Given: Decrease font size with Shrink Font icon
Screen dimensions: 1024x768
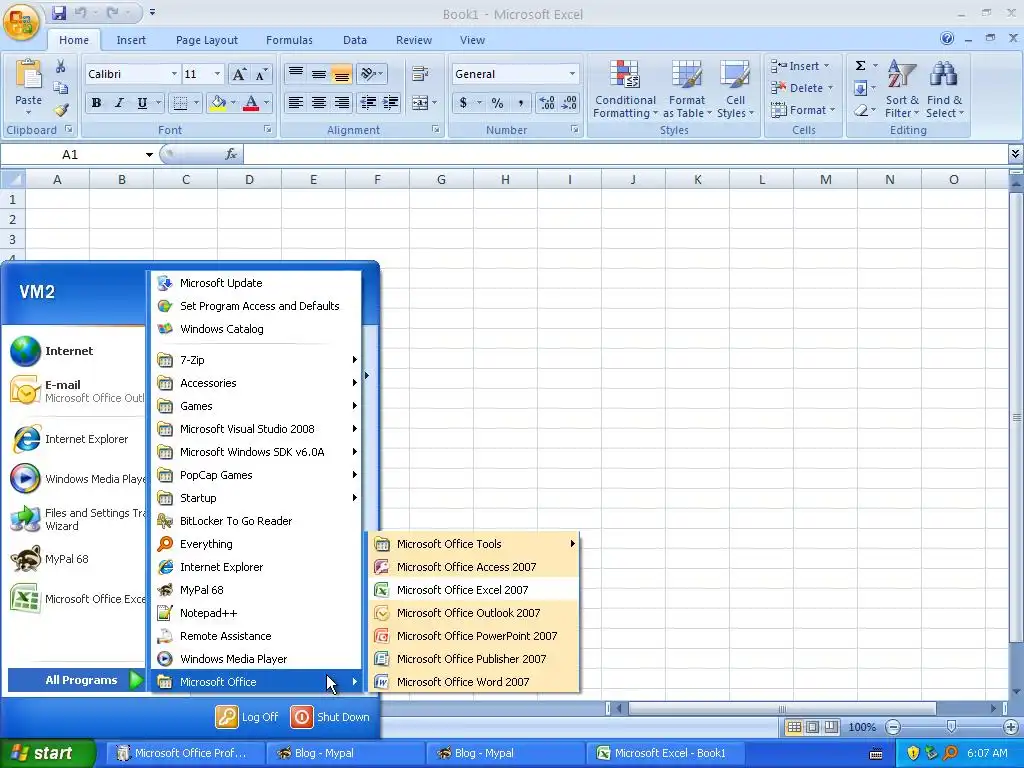Looking at the screenshot, I should click(261, 74).
